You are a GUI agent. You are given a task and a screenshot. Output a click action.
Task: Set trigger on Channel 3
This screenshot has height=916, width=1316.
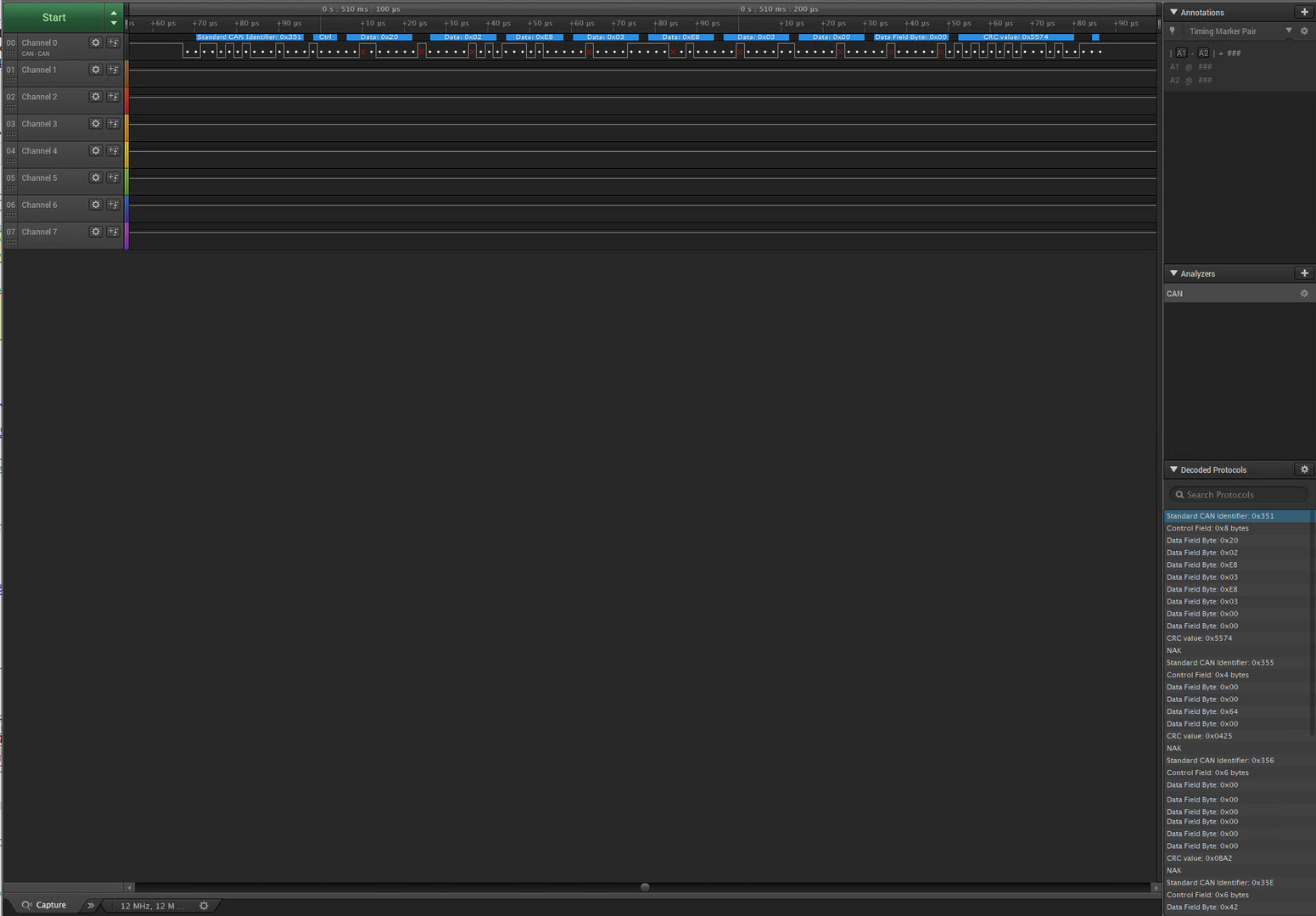(113, 124)
